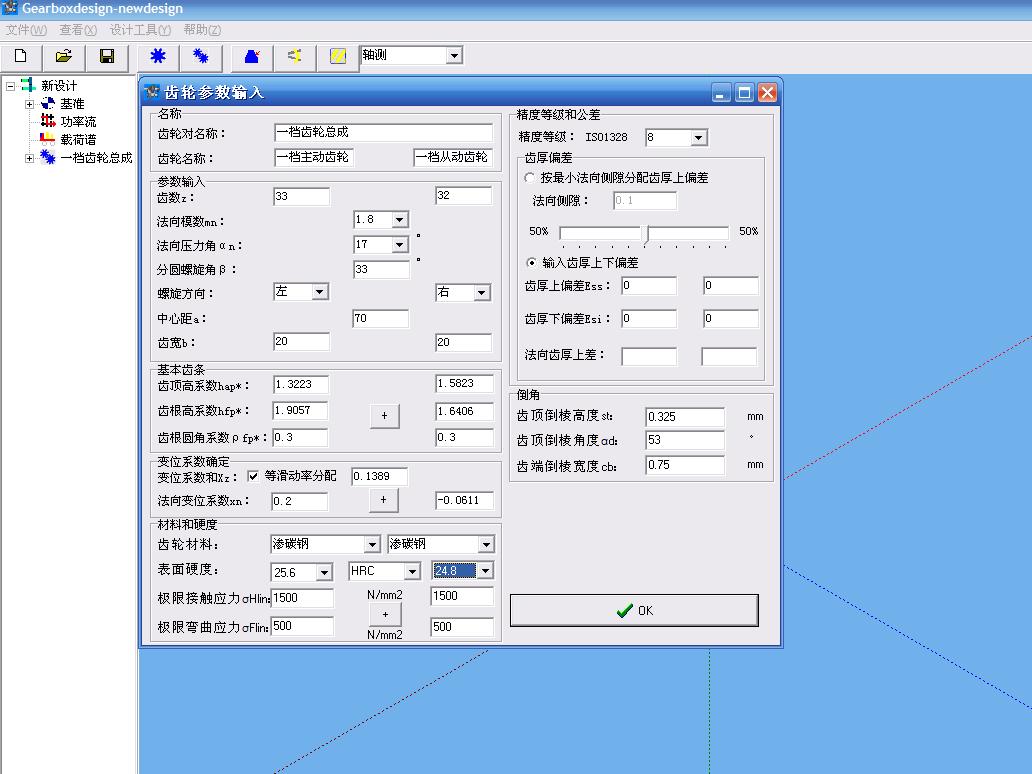Click the 法向变位系数 field showing 0.2
Image resolution: width=1032 pixels, height=774 pixels.
299,502
